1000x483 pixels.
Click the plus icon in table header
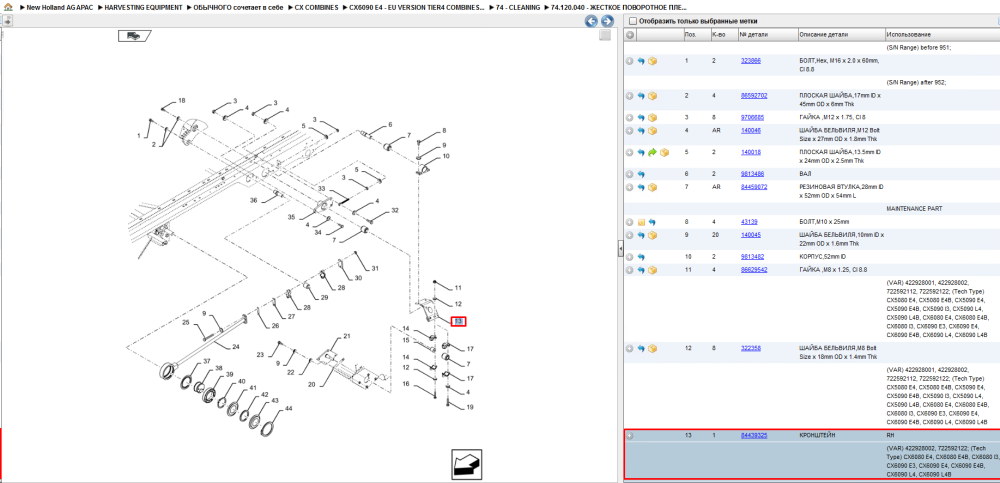pyautogui.click(x=629, y=34)
